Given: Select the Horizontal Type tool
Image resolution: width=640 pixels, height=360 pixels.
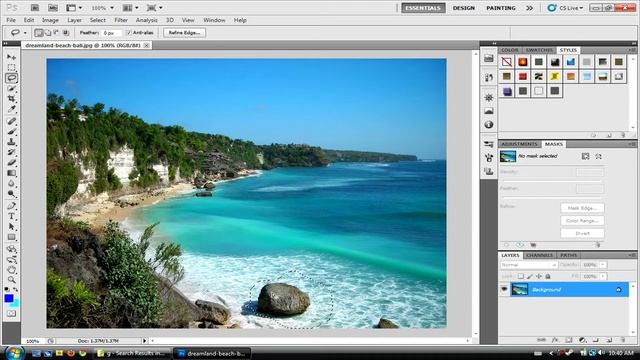Looking at the screenshot, I should pos(11,216).
